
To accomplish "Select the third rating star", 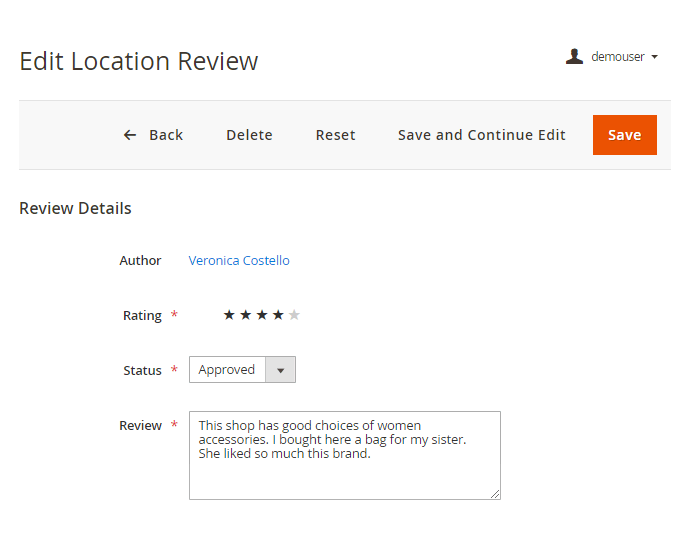I will point(262,315).
